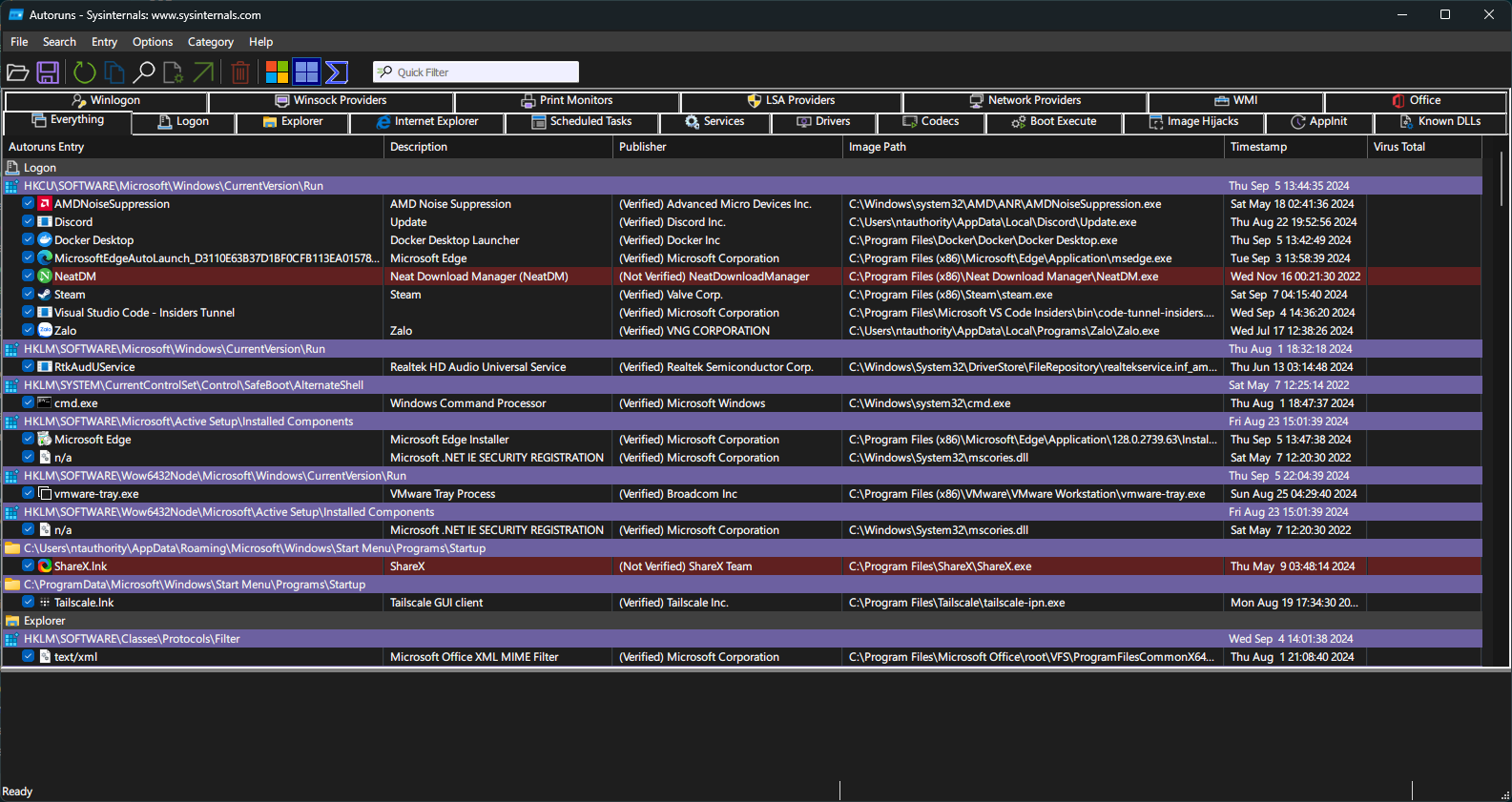Sort by the Autoruns Entry column header
Image resolution: width=1512 pixels, height=802 pixels.
click(193, 147)
